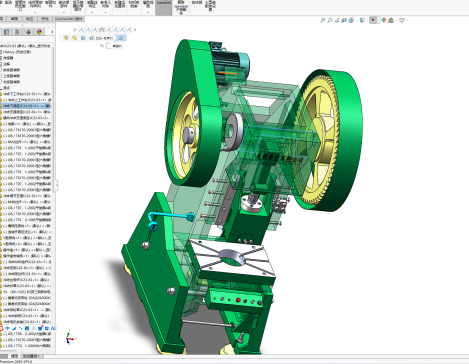
Task: Select the V型带轮<2> tree row
Action: (x=26, y=244)
